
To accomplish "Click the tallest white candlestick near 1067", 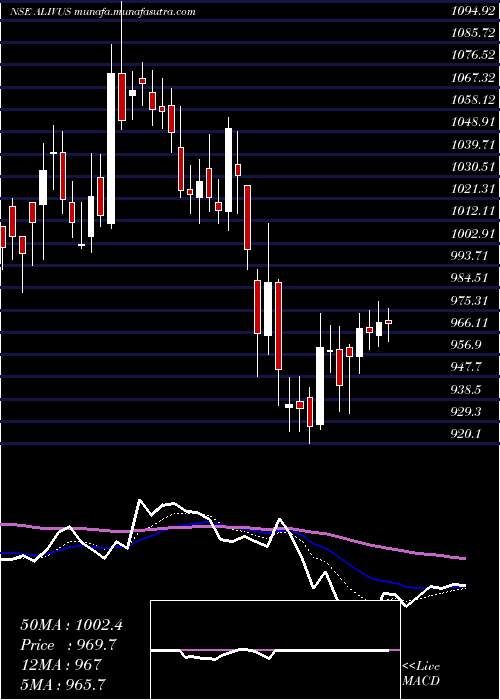I will [111, 148].
